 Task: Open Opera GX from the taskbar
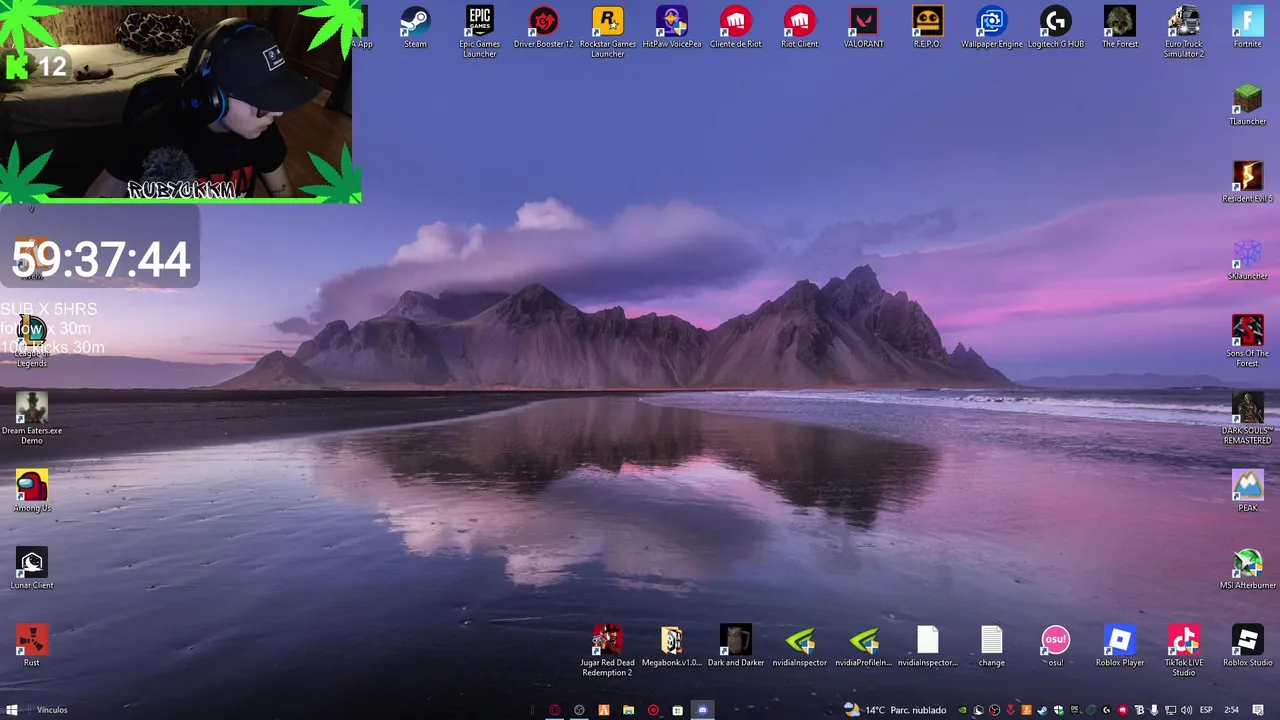click(x=555, y=710)
